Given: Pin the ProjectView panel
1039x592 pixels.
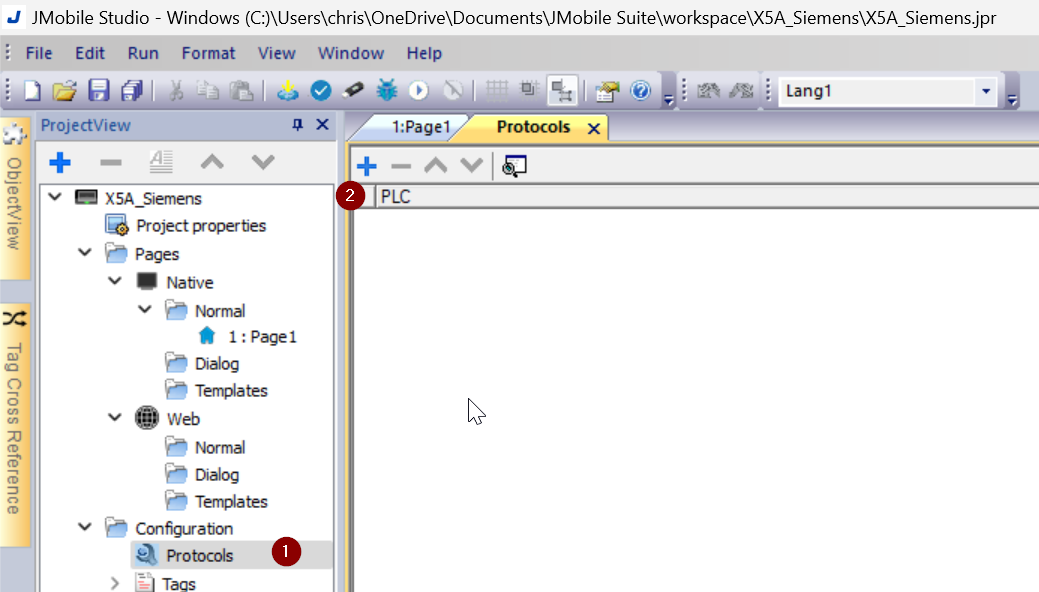Looking at the screenshot, I should pos(298,125).
